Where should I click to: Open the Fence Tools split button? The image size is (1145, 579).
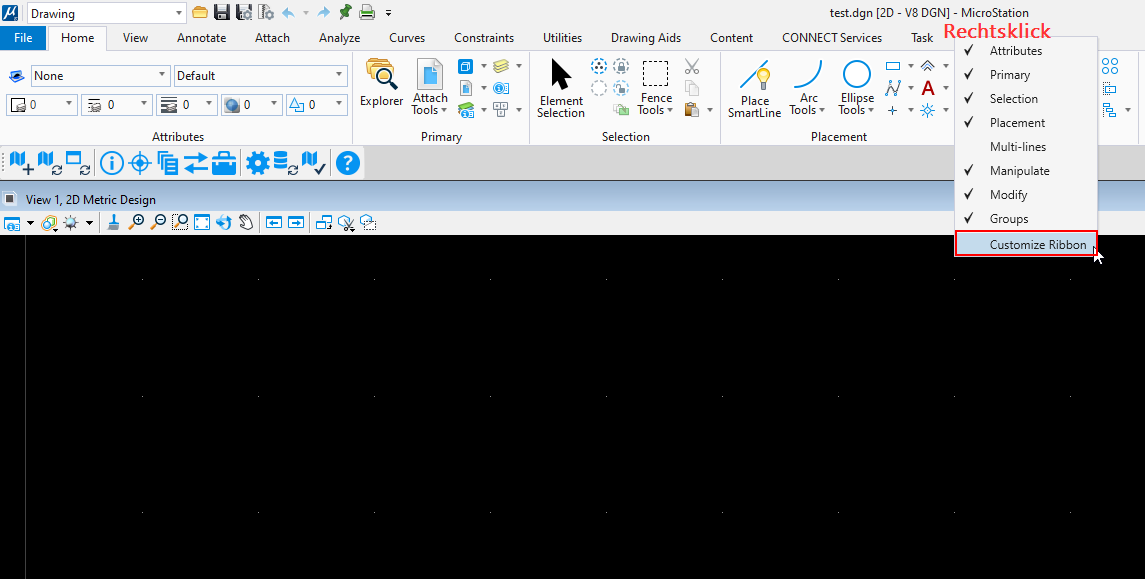click(656, 88)
